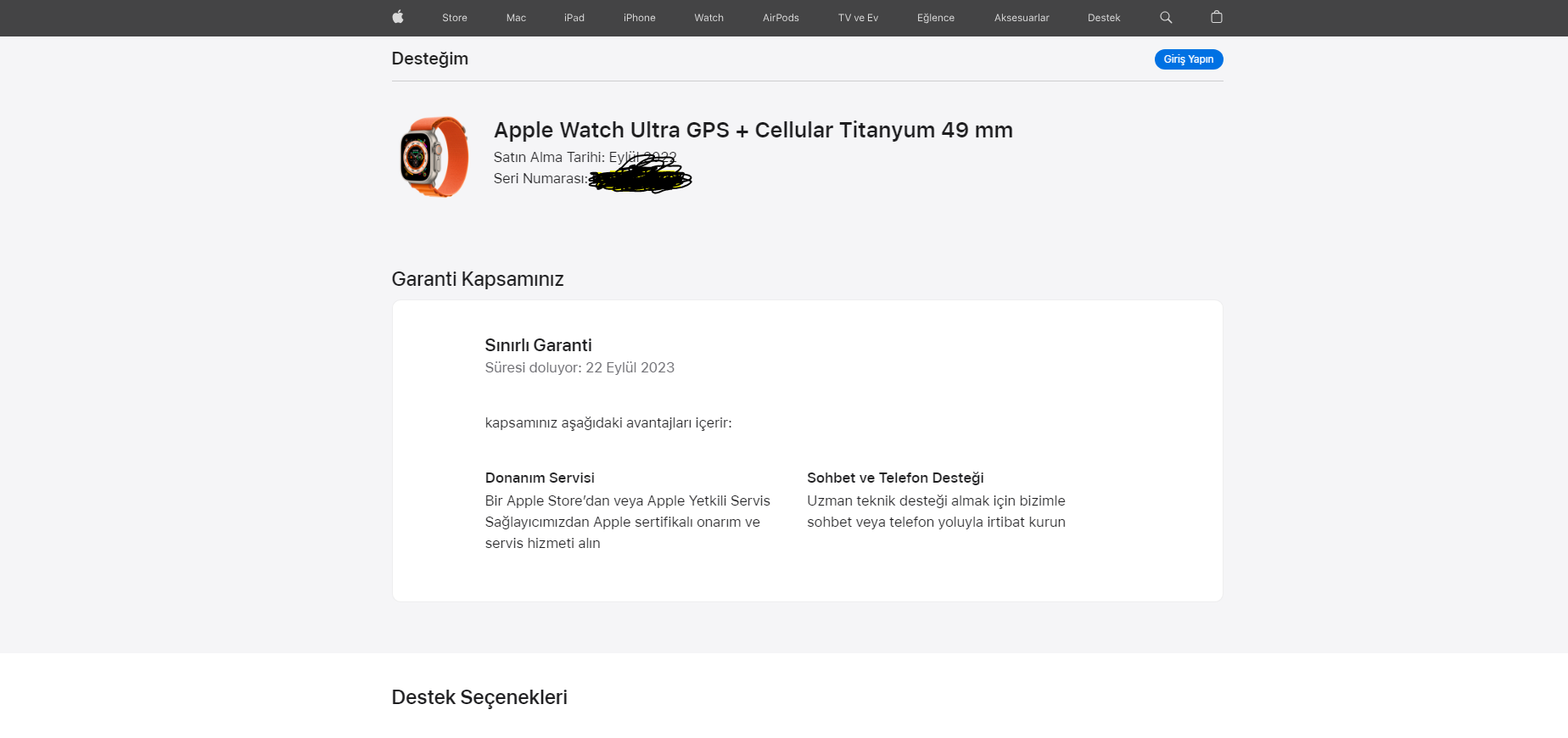Click the Desteğim page title
The width and height of the screenshot is (1568, 738).
[430, 59]
